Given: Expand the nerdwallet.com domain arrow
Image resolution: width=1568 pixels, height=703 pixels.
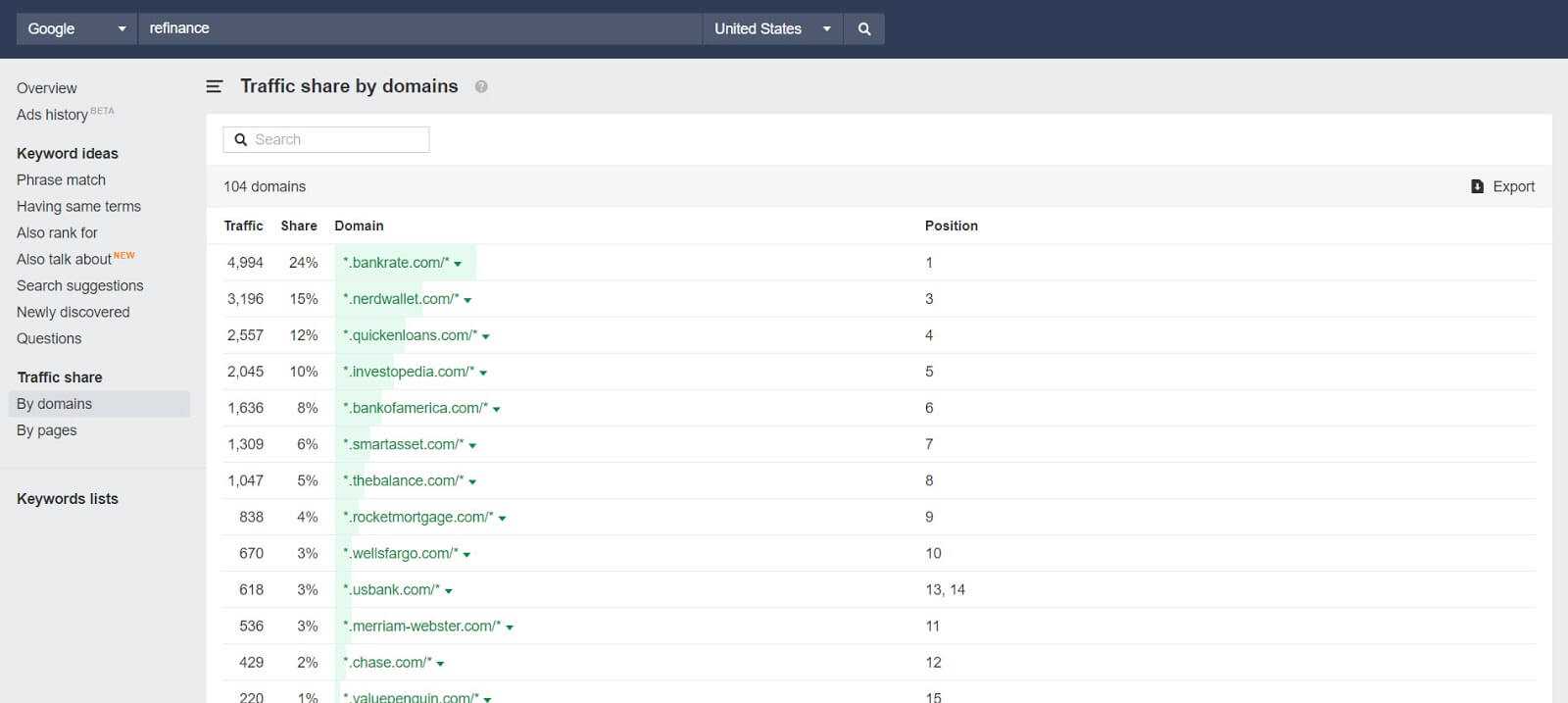Looking at the screenshot, I should click(467, 300).
